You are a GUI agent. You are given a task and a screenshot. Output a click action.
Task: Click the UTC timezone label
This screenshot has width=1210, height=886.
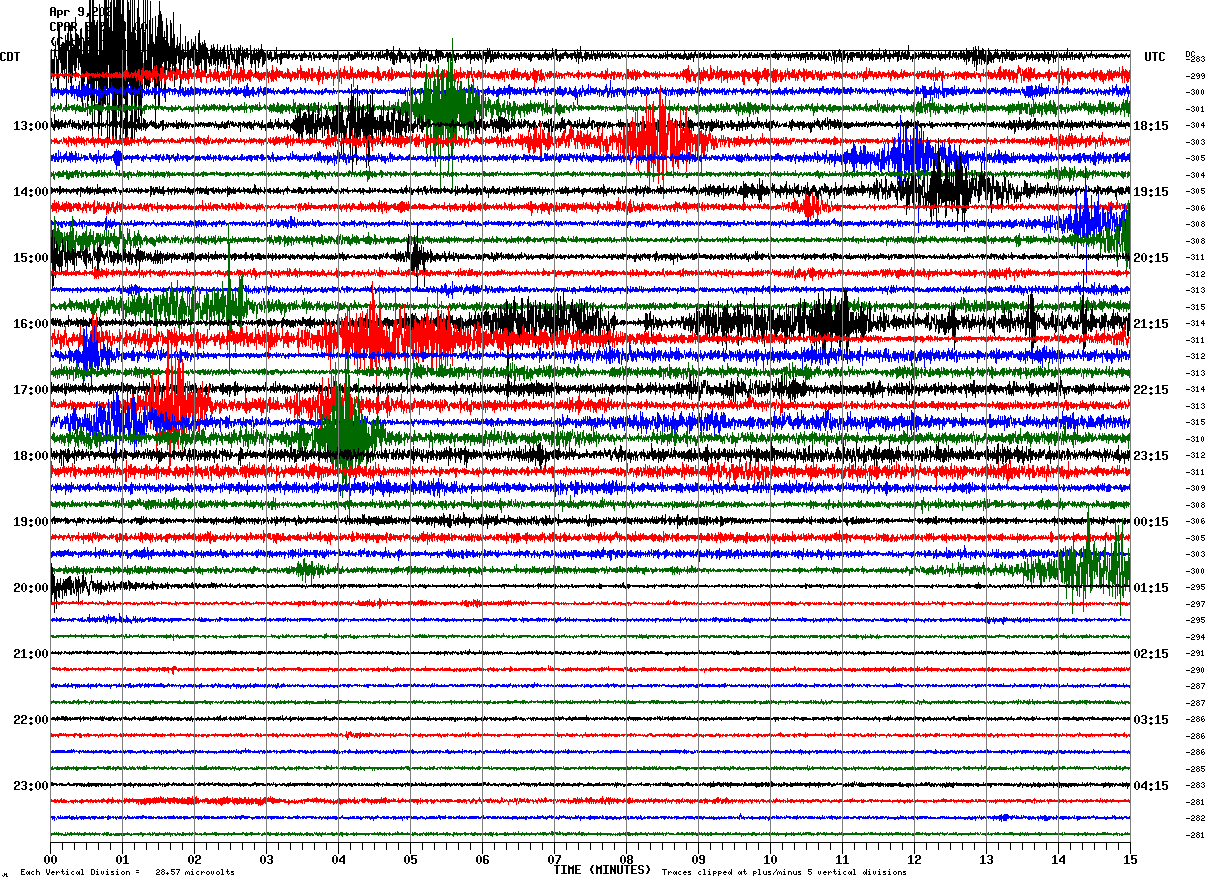tap(1155, 57)
